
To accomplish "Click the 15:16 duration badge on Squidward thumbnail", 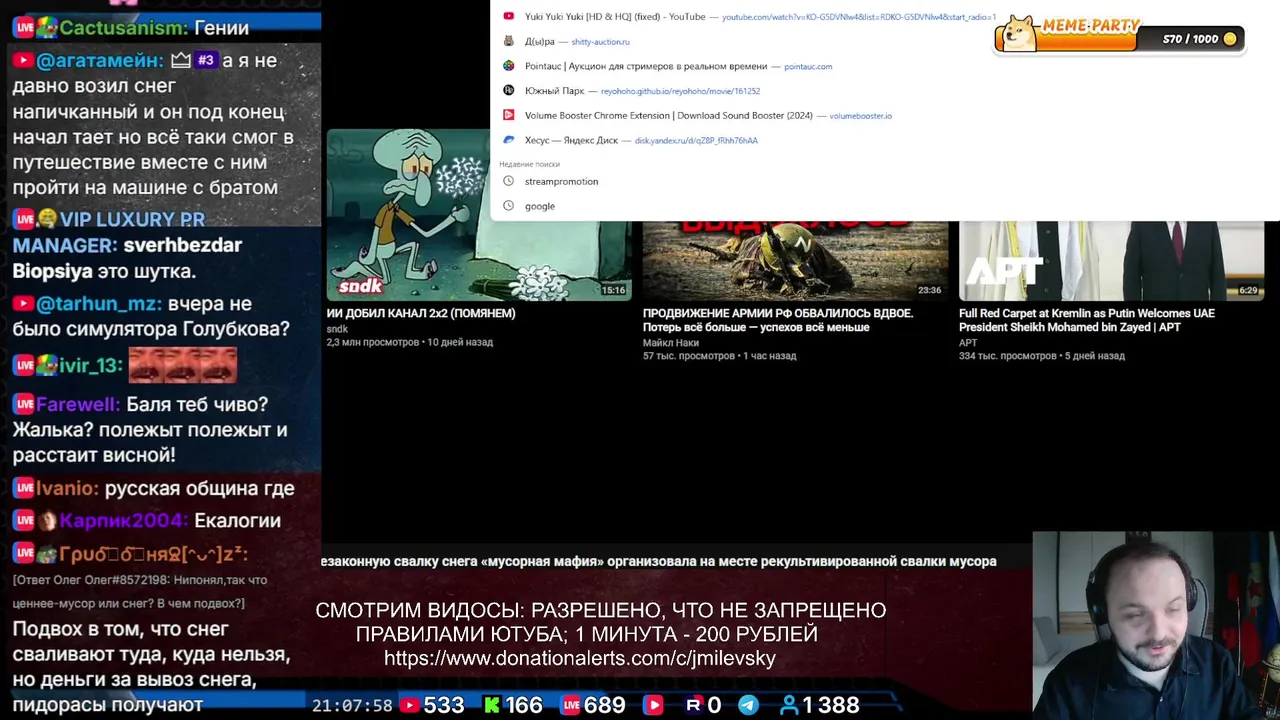I will tap(613, 290).
